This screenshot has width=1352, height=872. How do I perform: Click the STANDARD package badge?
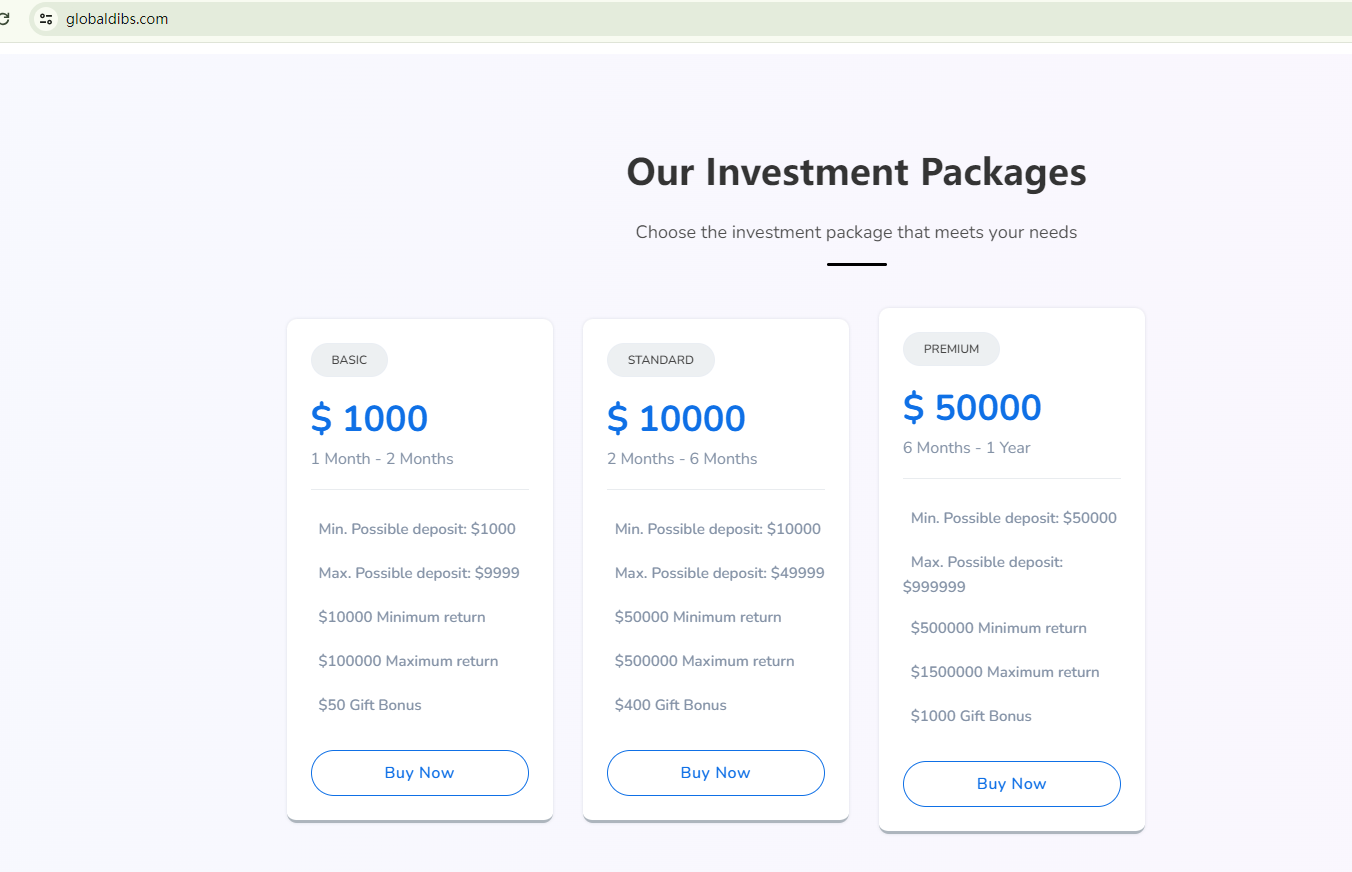660,360
